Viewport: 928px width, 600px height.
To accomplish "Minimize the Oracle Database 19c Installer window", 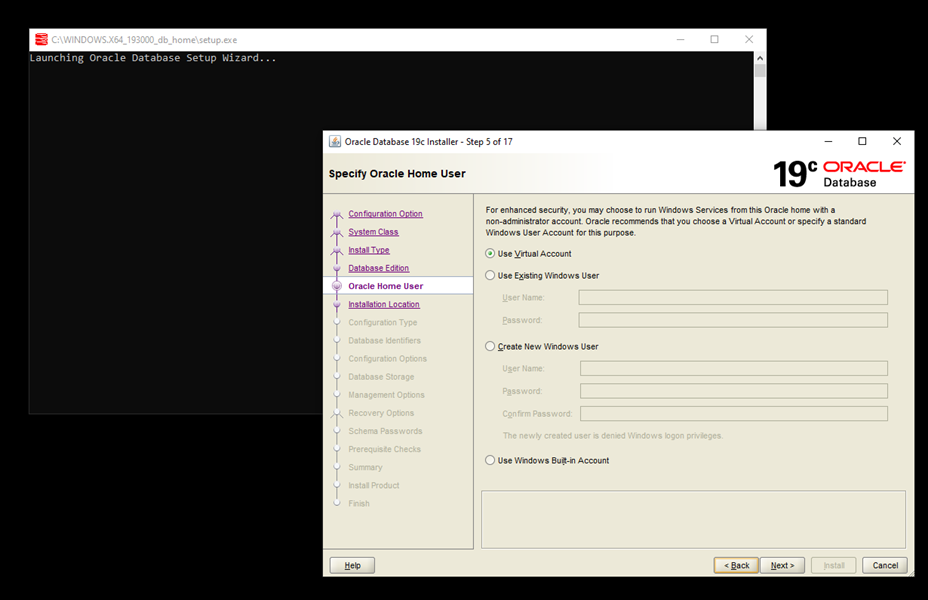I will (828, 141).
